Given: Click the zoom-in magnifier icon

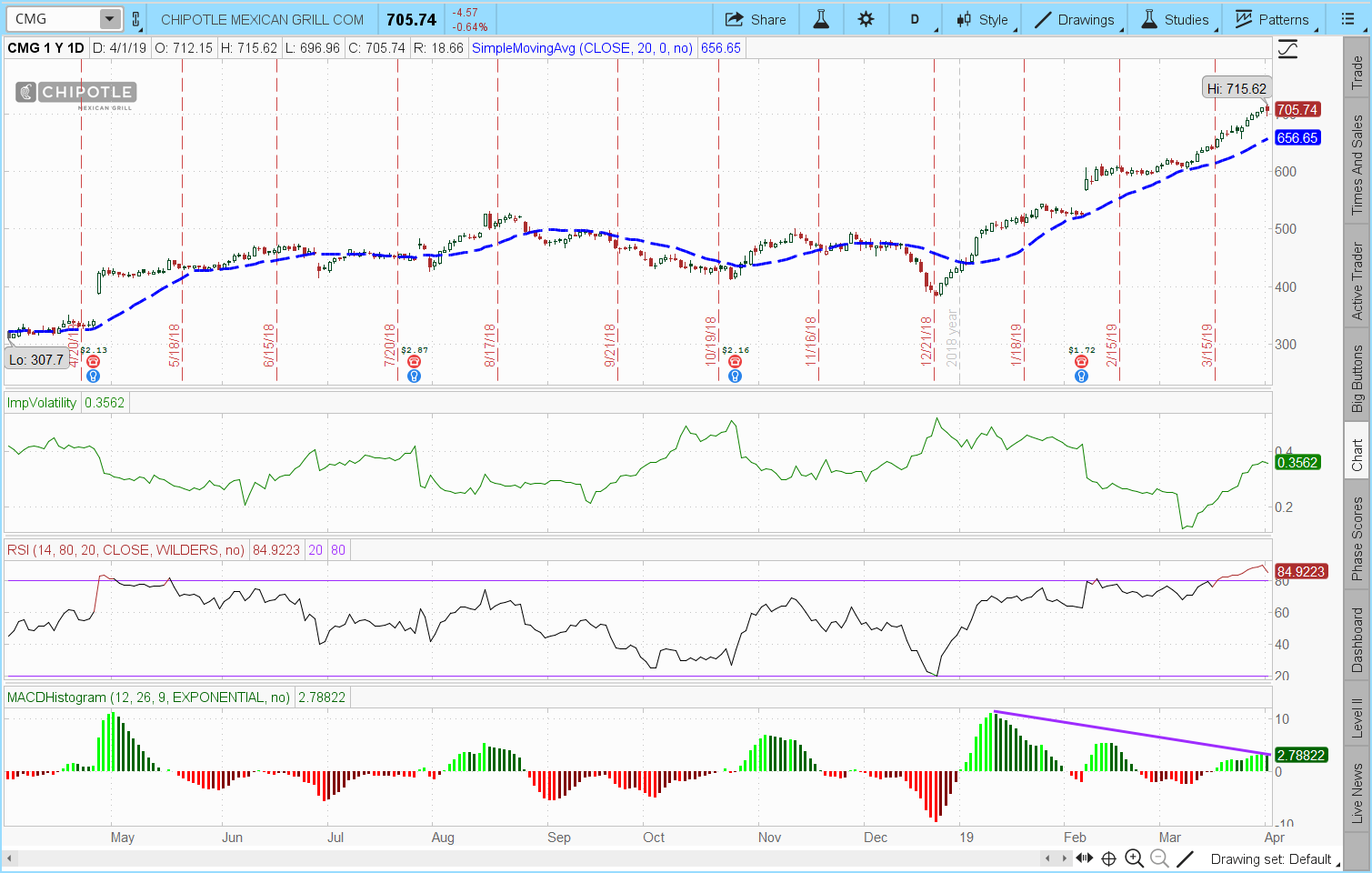Looking at the screenshot, I should point(1134,858).
